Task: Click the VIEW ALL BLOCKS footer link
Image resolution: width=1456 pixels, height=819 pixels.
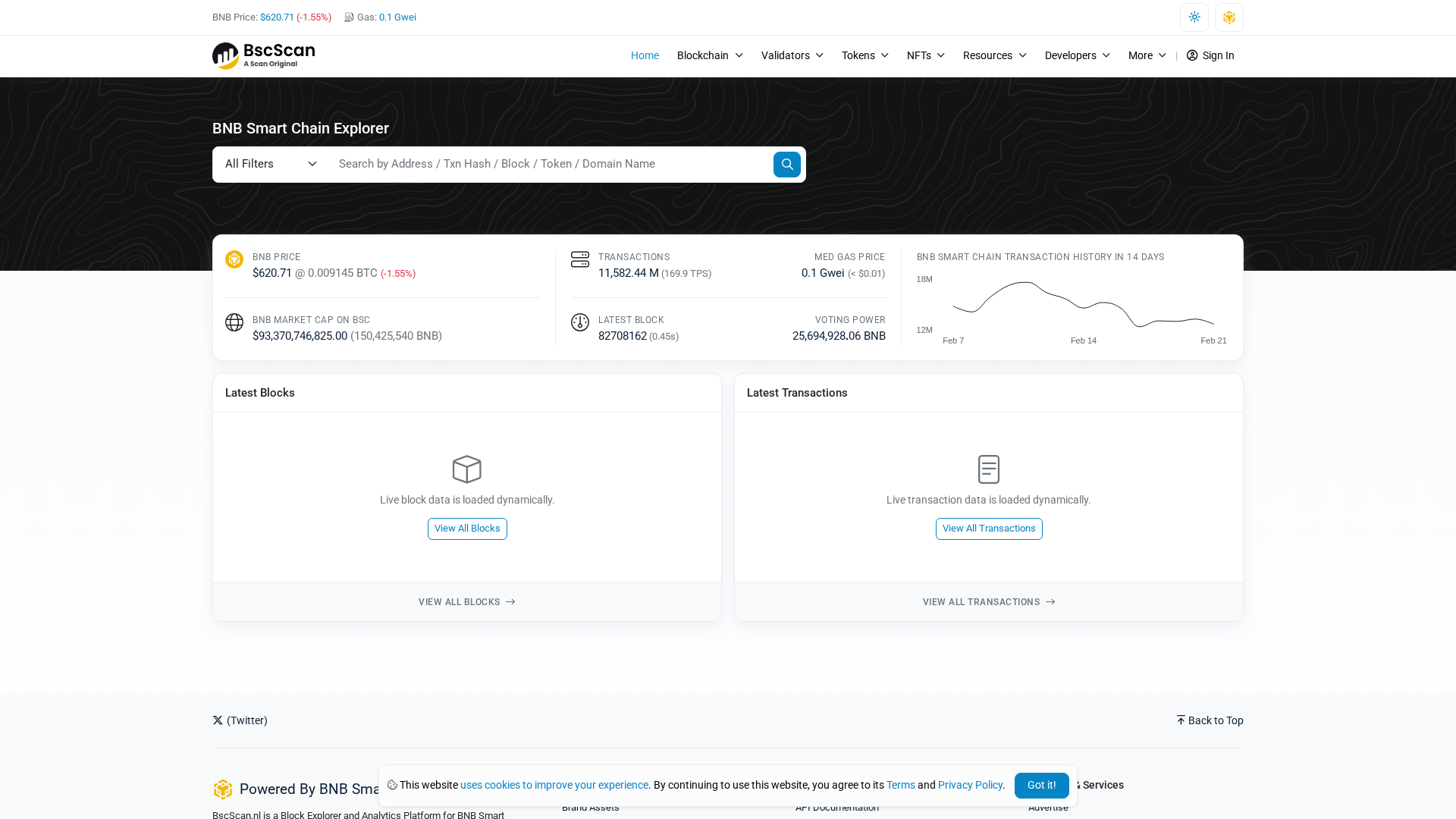Action: (467, 602)
